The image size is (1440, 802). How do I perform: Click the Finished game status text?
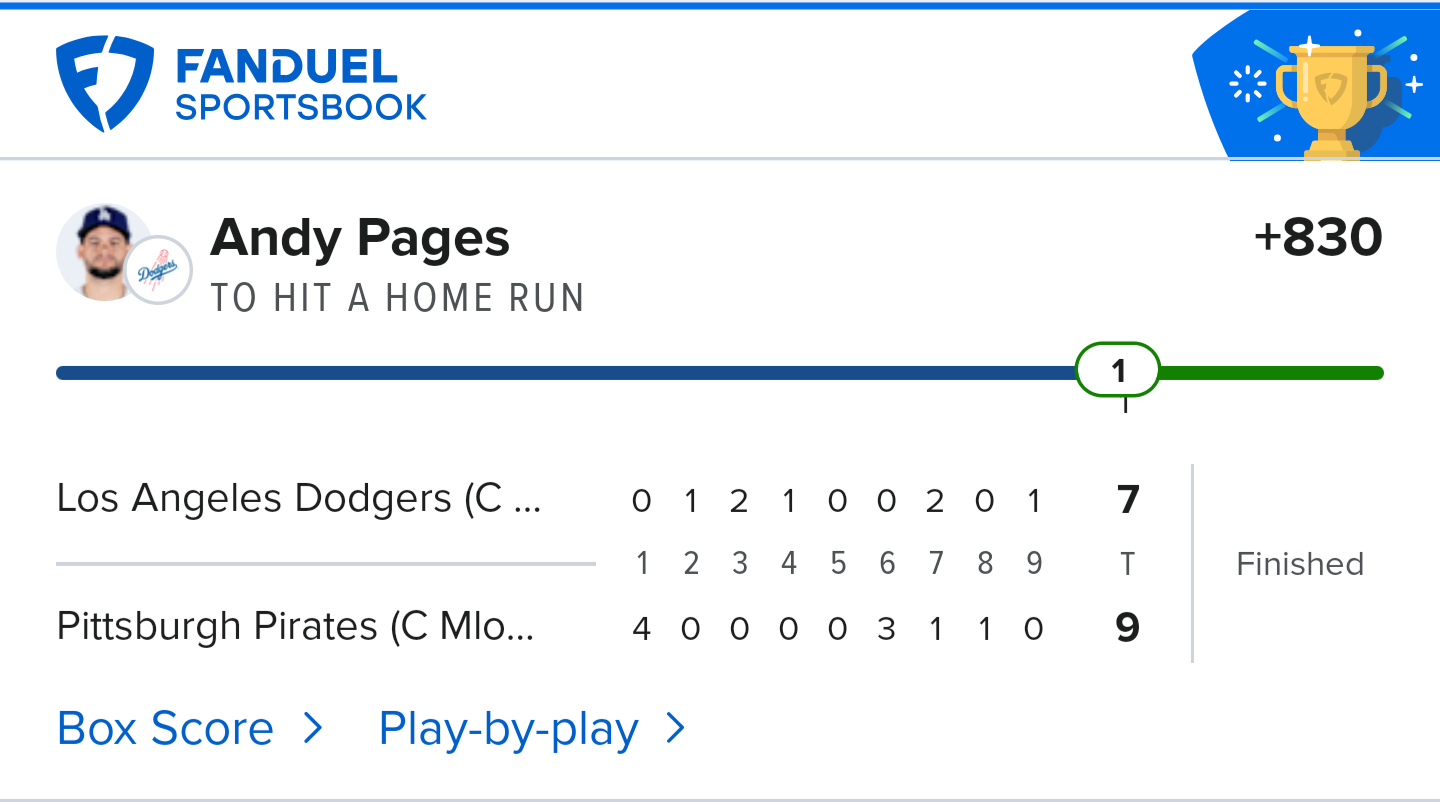tap(1300, 564)
